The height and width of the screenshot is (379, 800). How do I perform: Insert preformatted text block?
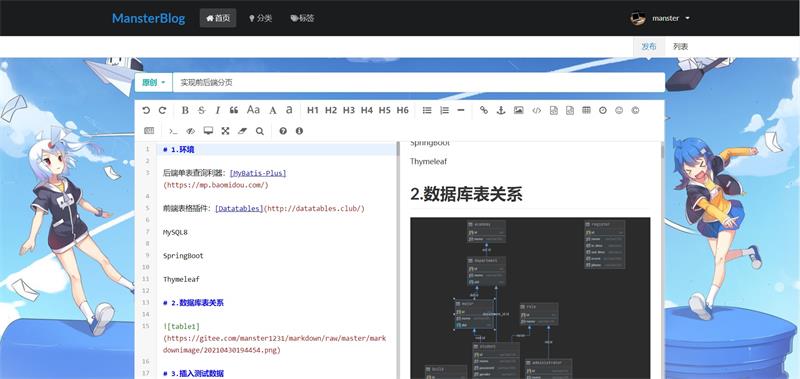point(554,110)
